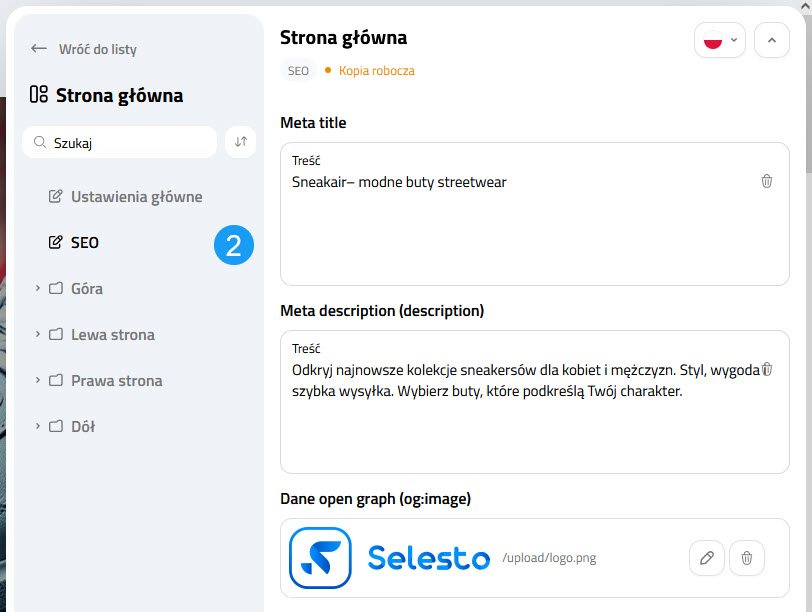Remove logo.png using the trash icon
812x612 pixels.
(747, 558)
